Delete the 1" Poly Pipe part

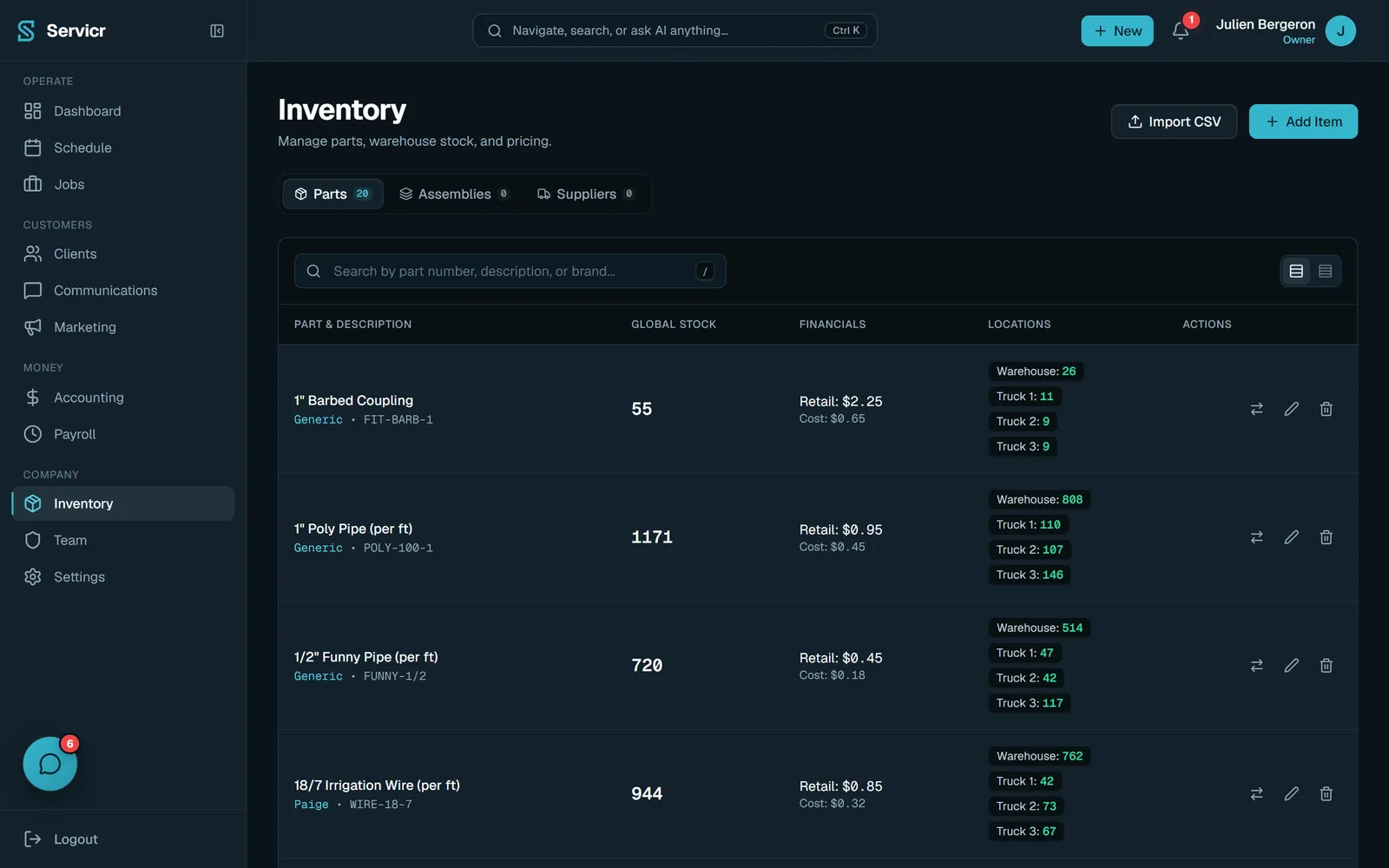(1326, 537)
